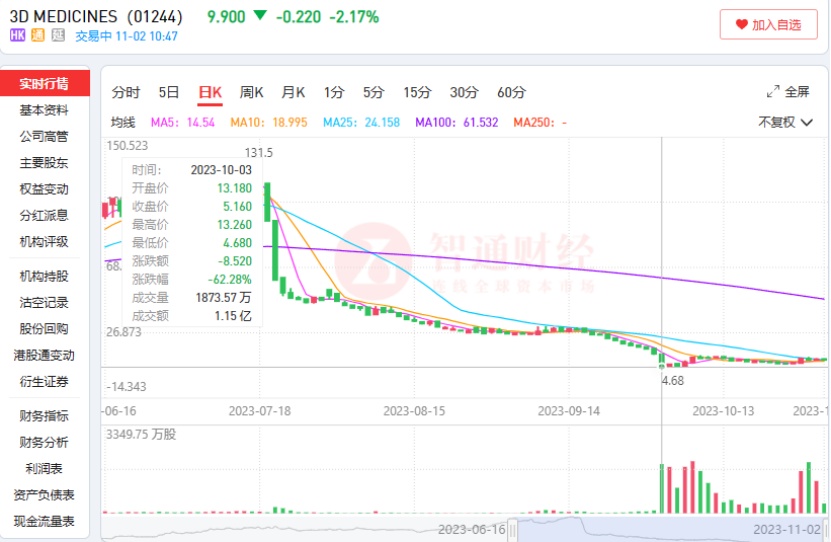Click the gray 延 delayed quote badge
The height and width of the screenshot is (542, 831).
(58, 35)
